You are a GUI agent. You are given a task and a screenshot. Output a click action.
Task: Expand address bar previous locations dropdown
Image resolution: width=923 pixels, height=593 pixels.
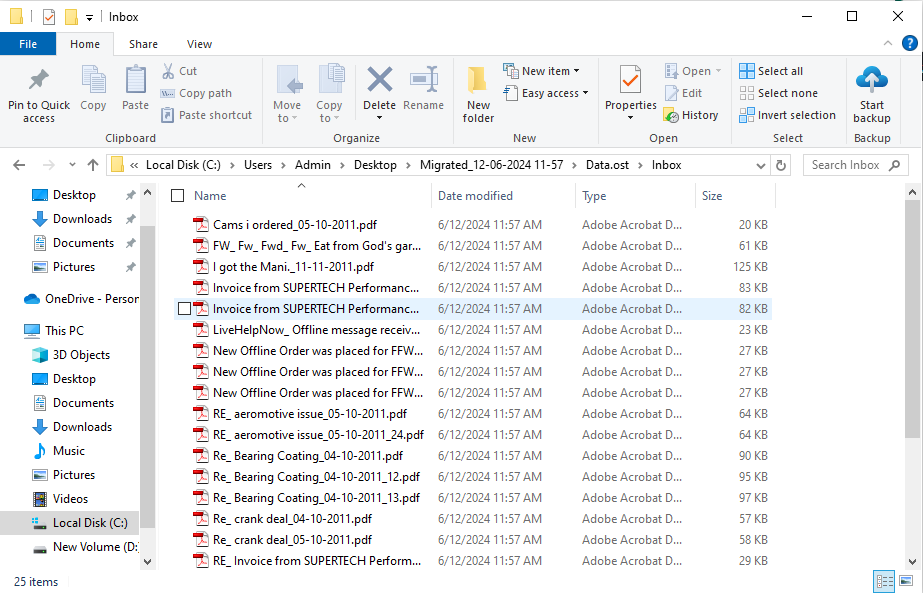coord(761,165)
